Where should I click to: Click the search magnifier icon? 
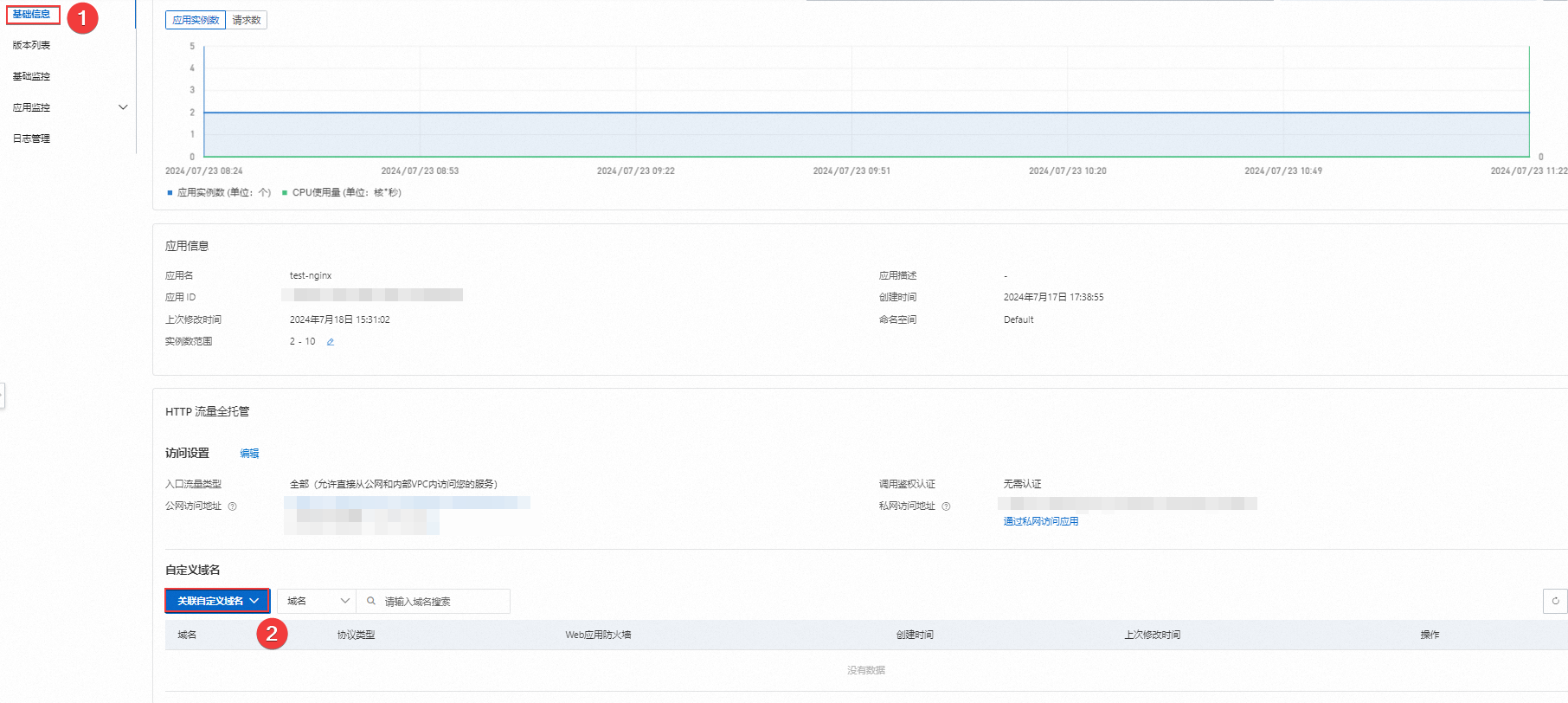[x=371, y=601]
